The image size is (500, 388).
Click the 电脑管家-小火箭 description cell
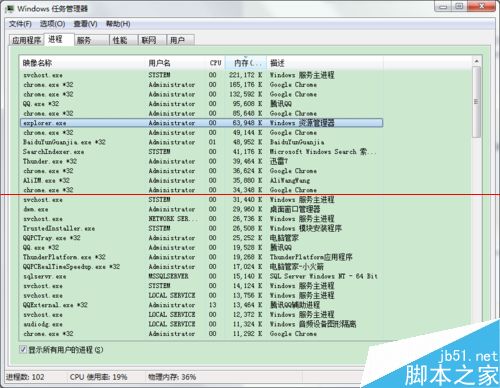click(296, 267)
